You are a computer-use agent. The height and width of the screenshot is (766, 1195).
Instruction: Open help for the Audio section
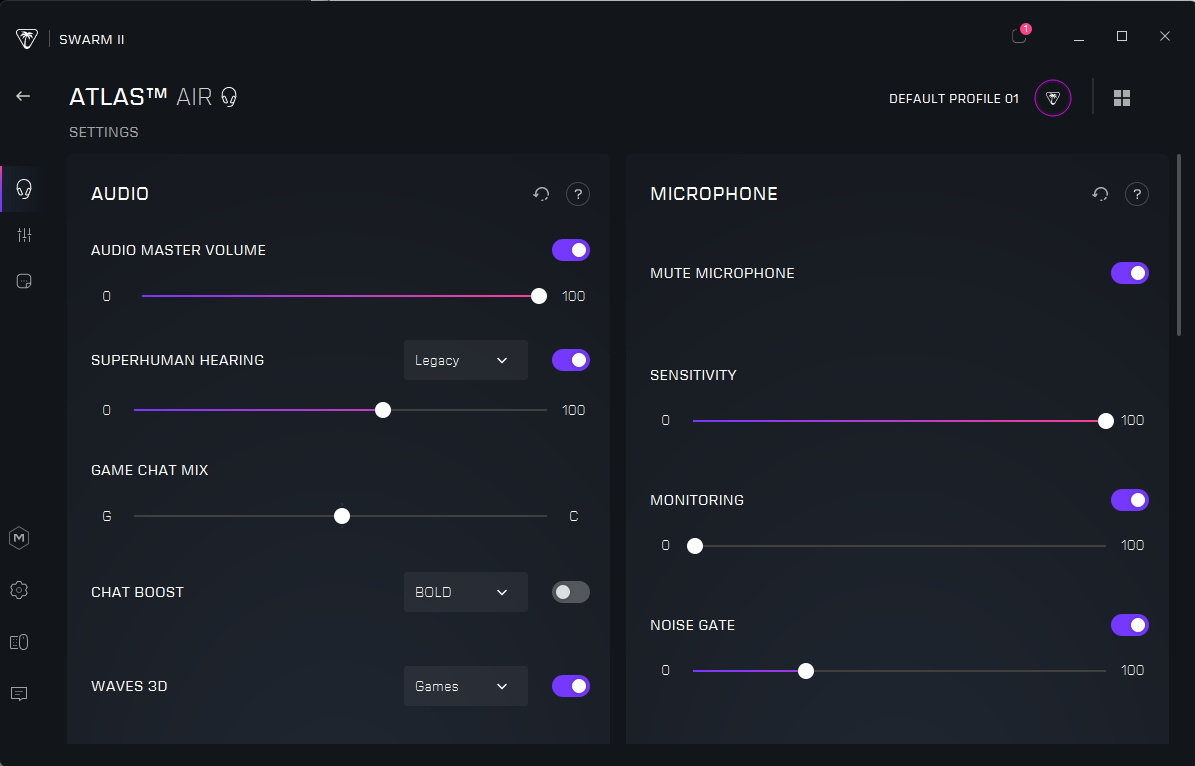pyautogui.click(x=578, y=194)
